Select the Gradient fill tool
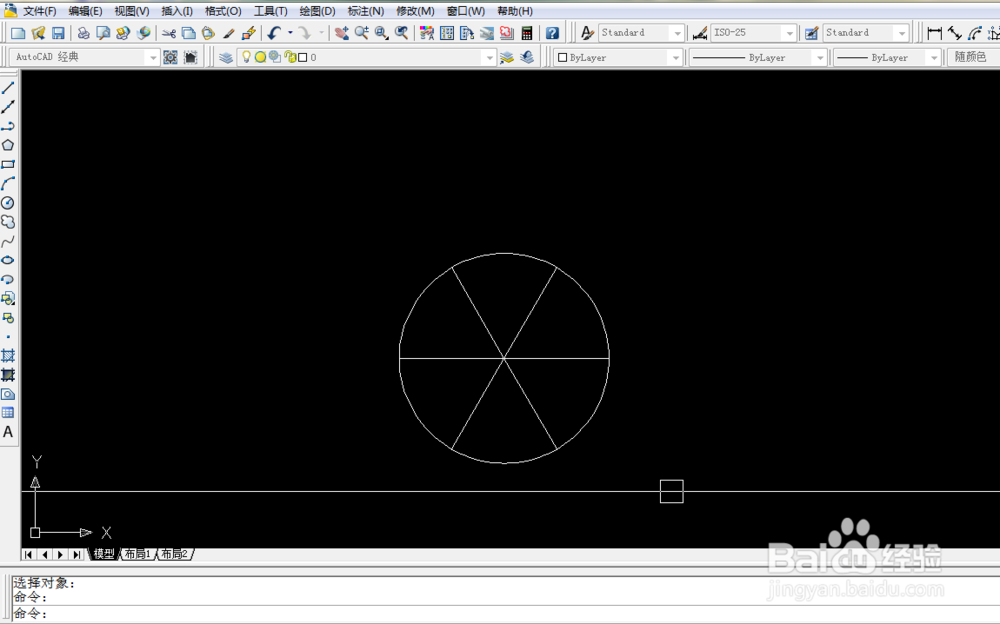 point(8,375)
